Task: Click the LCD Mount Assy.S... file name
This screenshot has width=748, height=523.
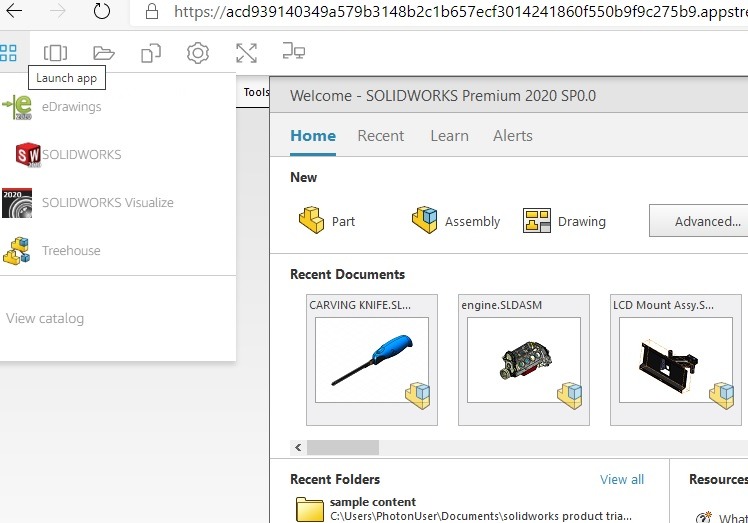Action: [663, 305]
